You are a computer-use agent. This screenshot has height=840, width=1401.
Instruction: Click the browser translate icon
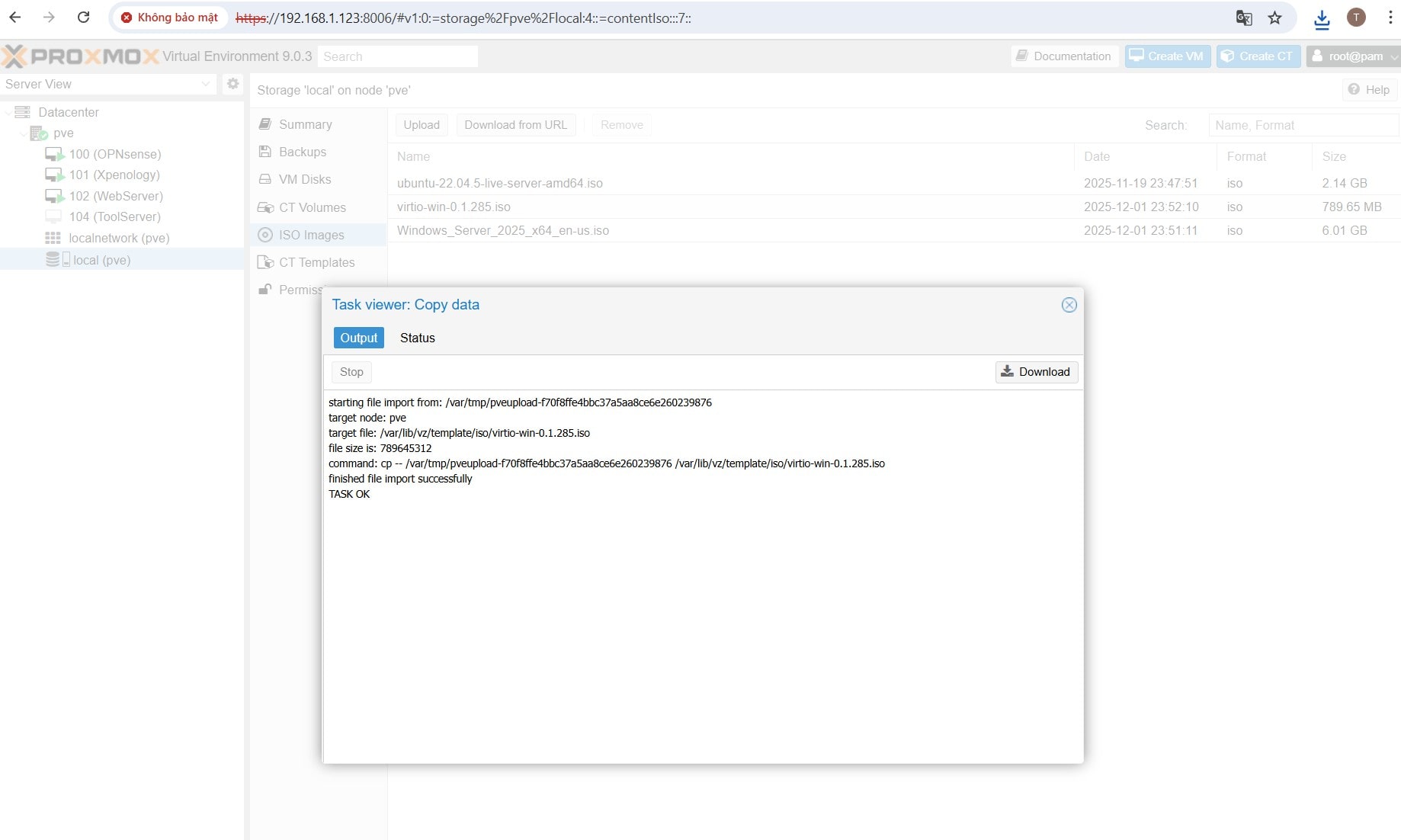(x=1244, y=18)
